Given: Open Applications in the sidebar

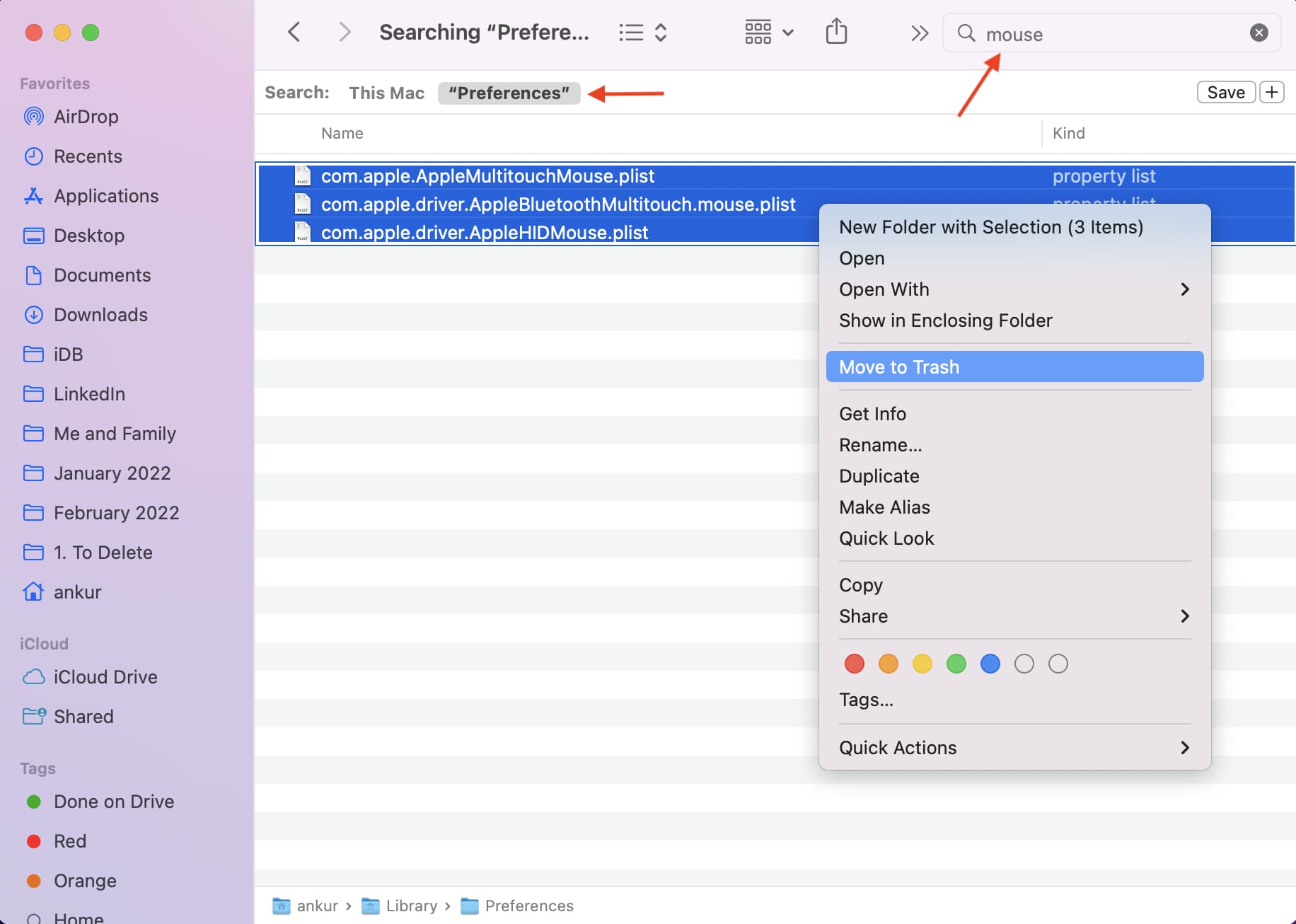Looking at the screenshot, I should (x=91, y=196).
